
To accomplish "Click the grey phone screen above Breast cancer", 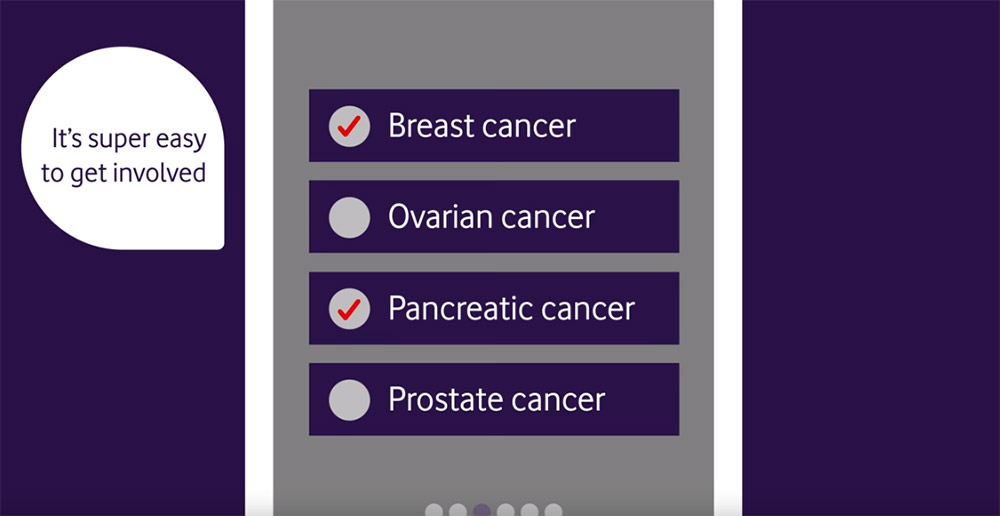I will (x=493, y=45).
